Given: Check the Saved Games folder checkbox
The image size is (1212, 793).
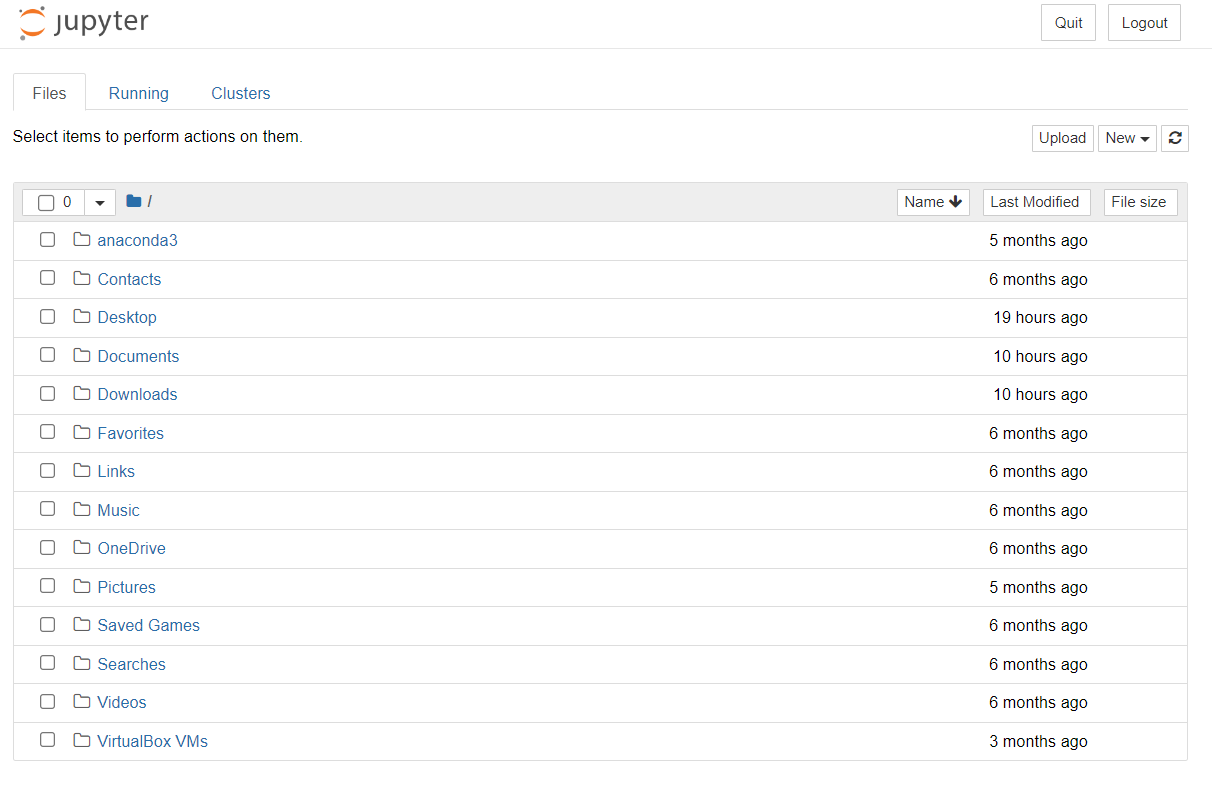Looking at the screenshot, I should (47, 624).
